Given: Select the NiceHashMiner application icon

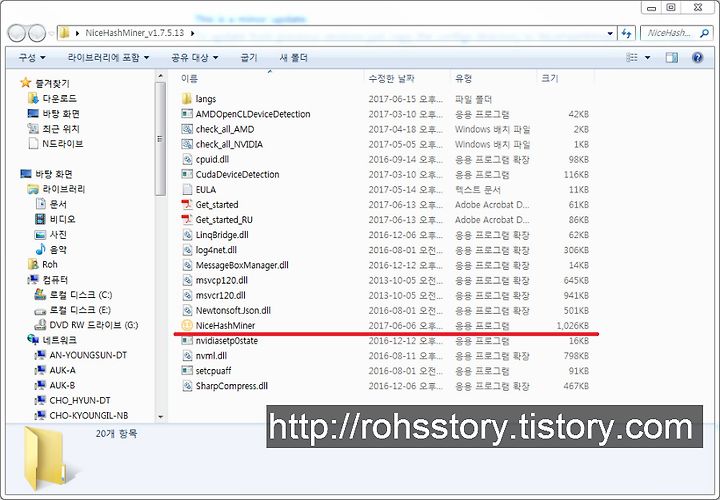Looking at the screenshot, I should click(186, 326).
